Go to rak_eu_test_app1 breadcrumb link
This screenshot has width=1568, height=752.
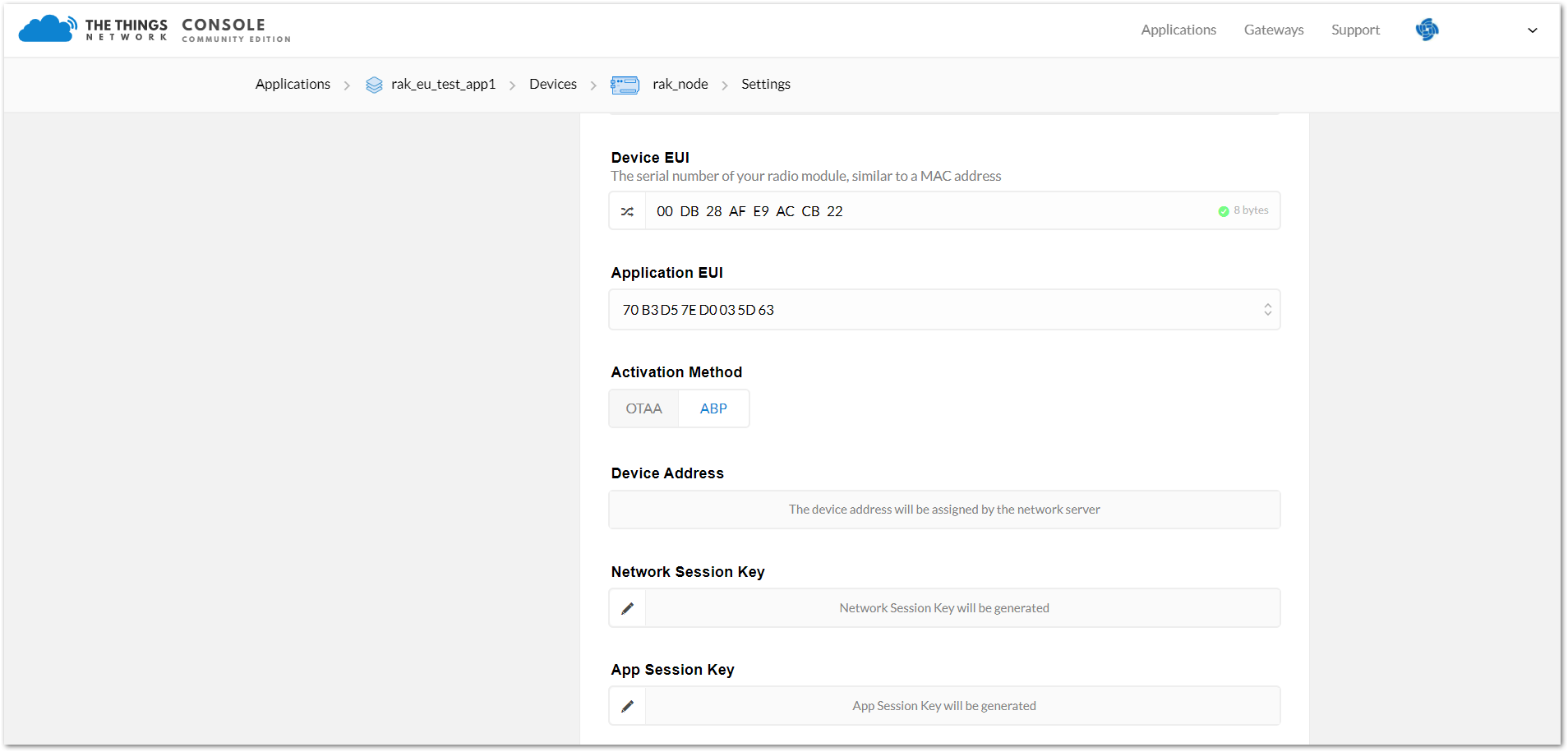coord(444,84)
